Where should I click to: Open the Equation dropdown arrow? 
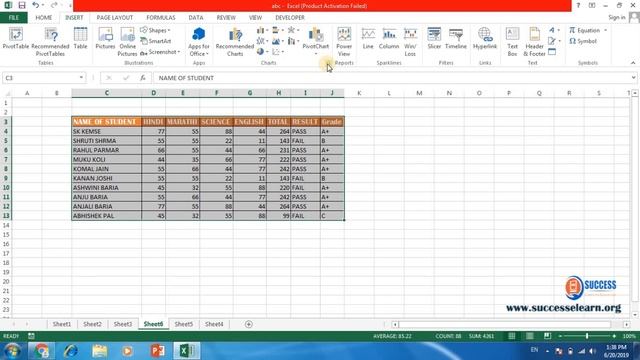click(606, 30)
